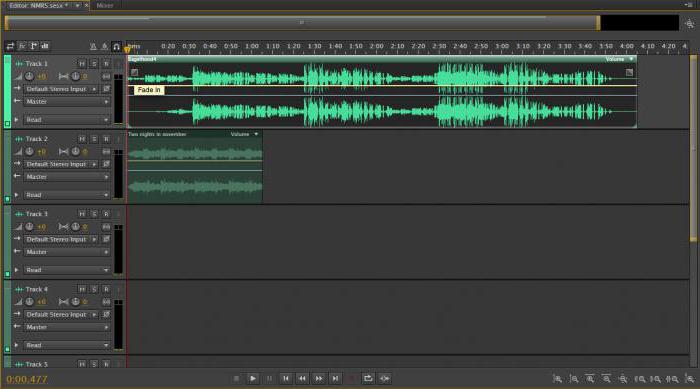Open Track 3 Master output dropdown
Screen dimensions: 700x389
(x=67, y=252)
